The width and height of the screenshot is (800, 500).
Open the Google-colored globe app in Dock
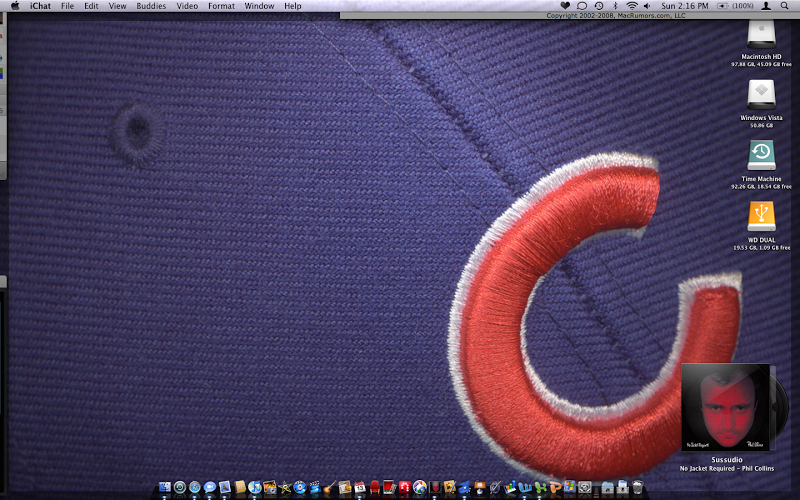pyautogui.click(x=420, y=487)
